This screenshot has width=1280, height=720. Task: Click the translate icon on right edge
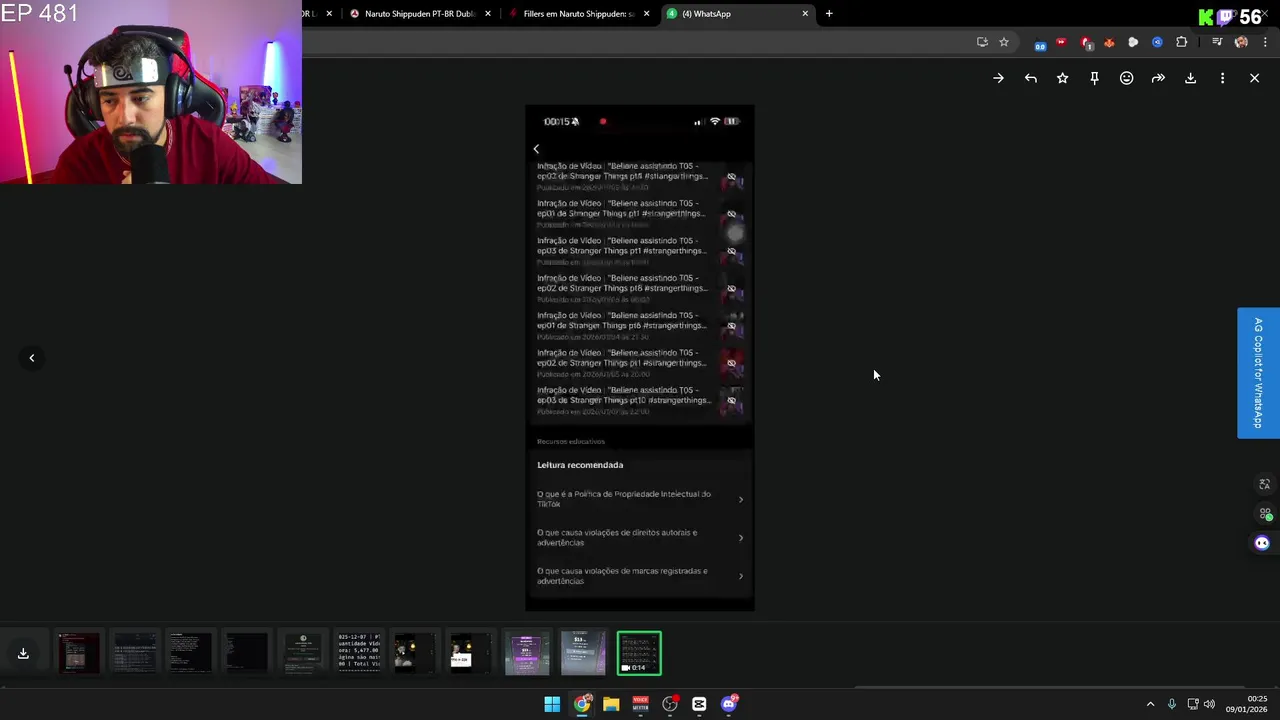[1265, 485]
